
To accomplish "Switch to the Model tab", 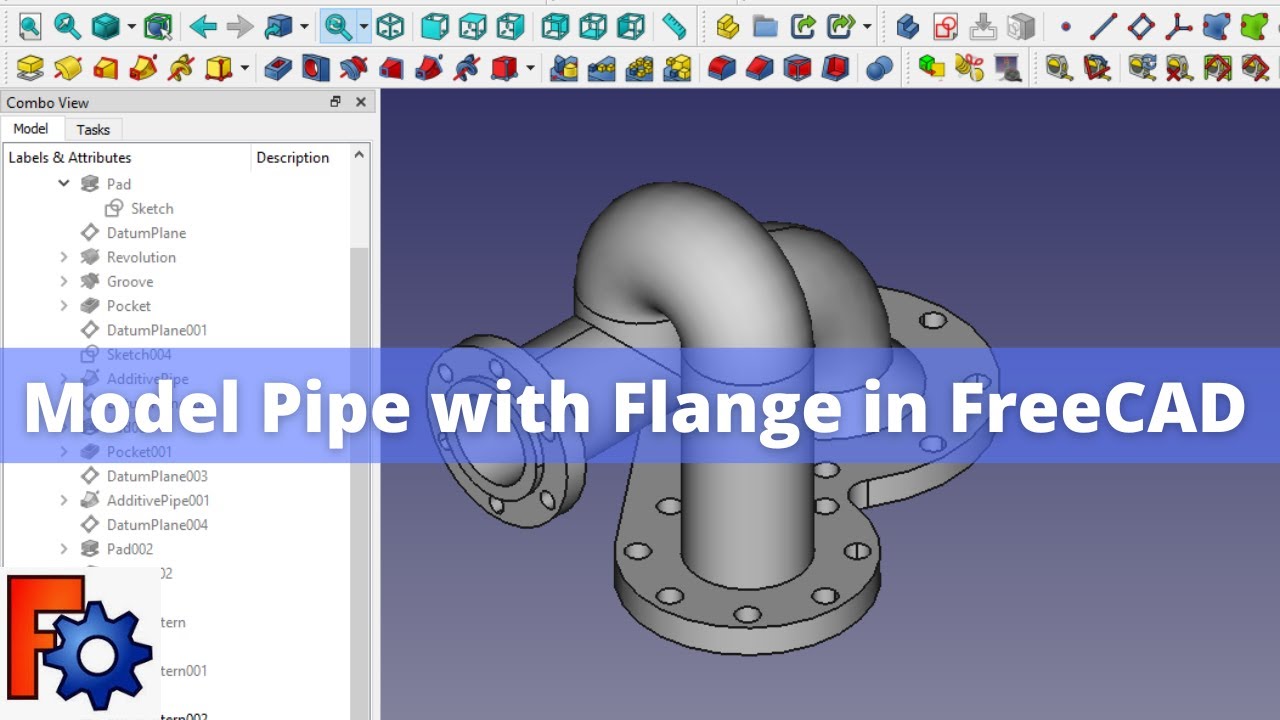I will [x=31, y=129].
